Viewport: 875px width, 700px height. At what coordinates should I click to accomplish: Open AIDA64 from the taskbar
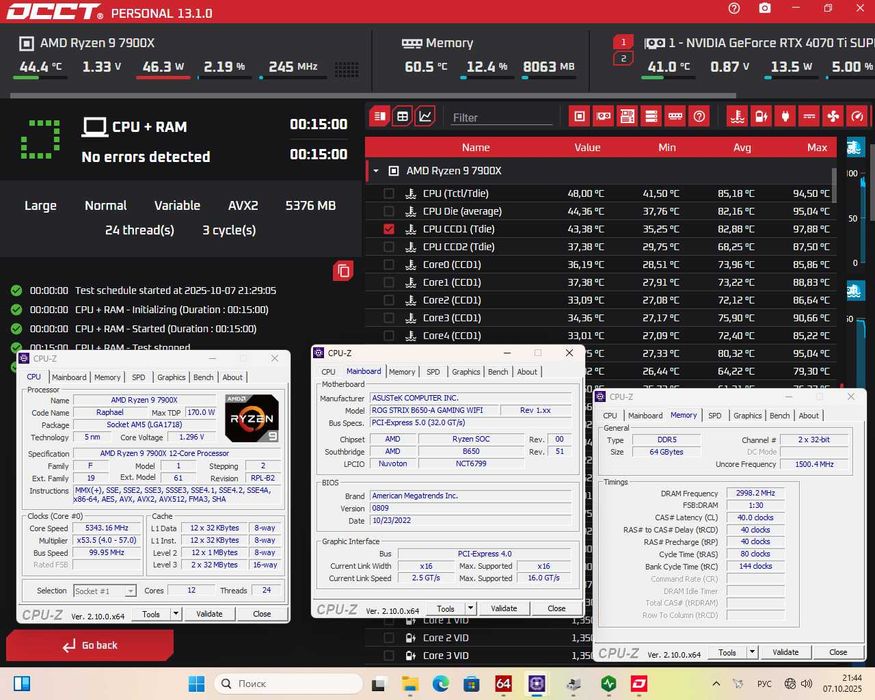503,683
